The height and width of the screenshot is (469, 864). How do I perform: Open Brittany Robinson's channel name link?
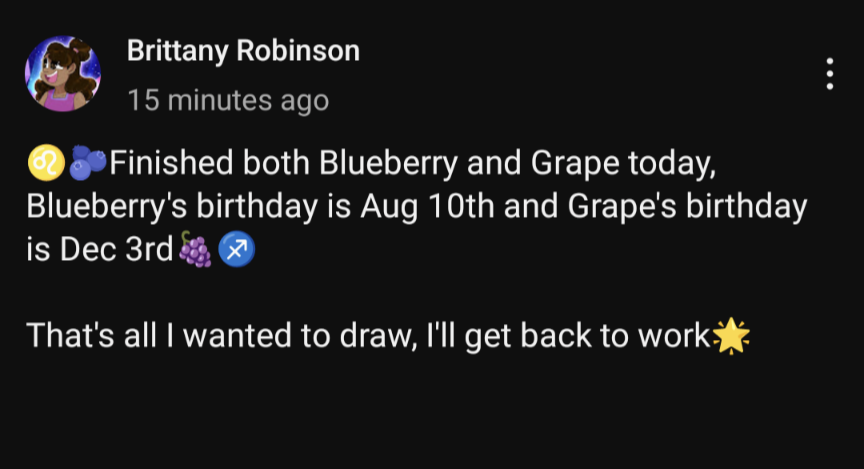pos(243,52)
